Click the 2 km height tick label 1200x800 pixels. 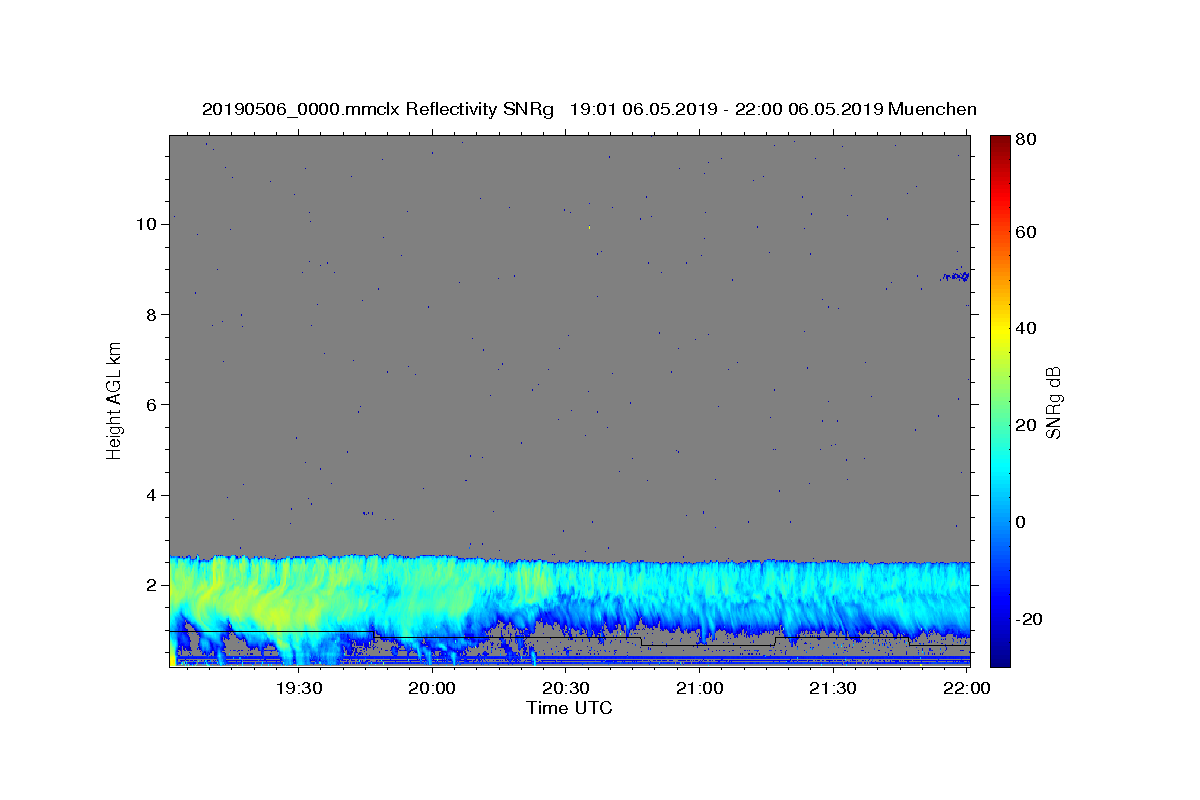click(151, 585)
